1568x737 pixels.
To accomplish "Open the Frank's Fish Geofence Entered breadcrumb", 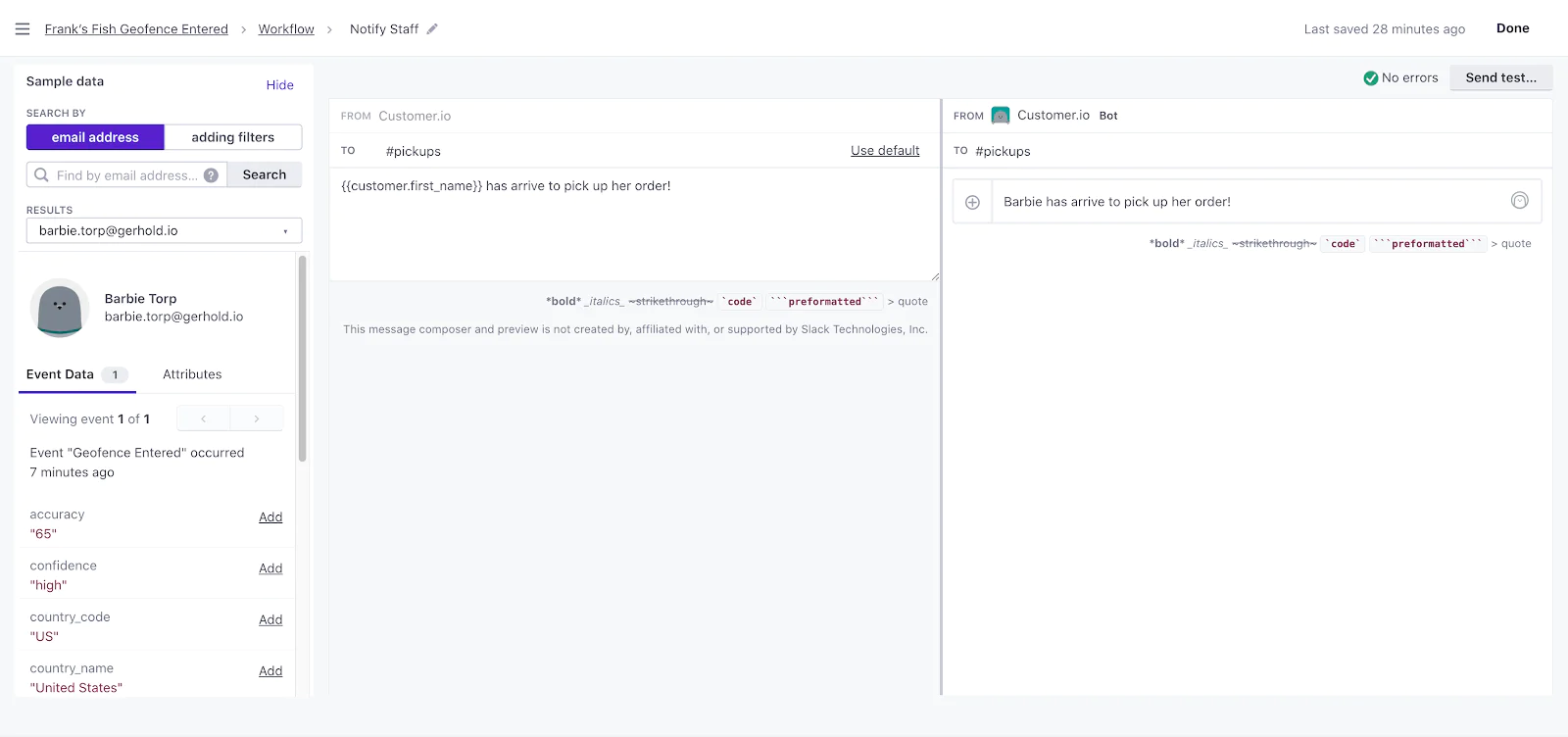I will 136,29.
